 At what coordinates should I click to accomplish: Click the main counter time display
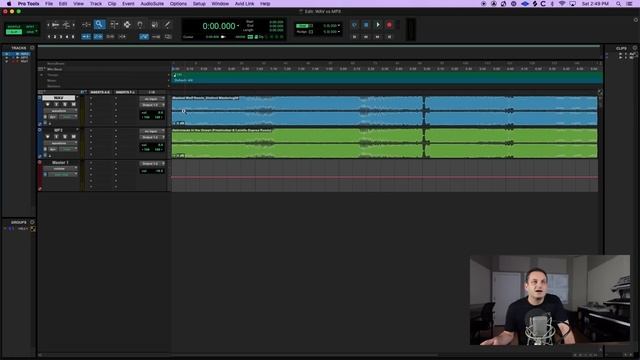[x=219, y=26]
